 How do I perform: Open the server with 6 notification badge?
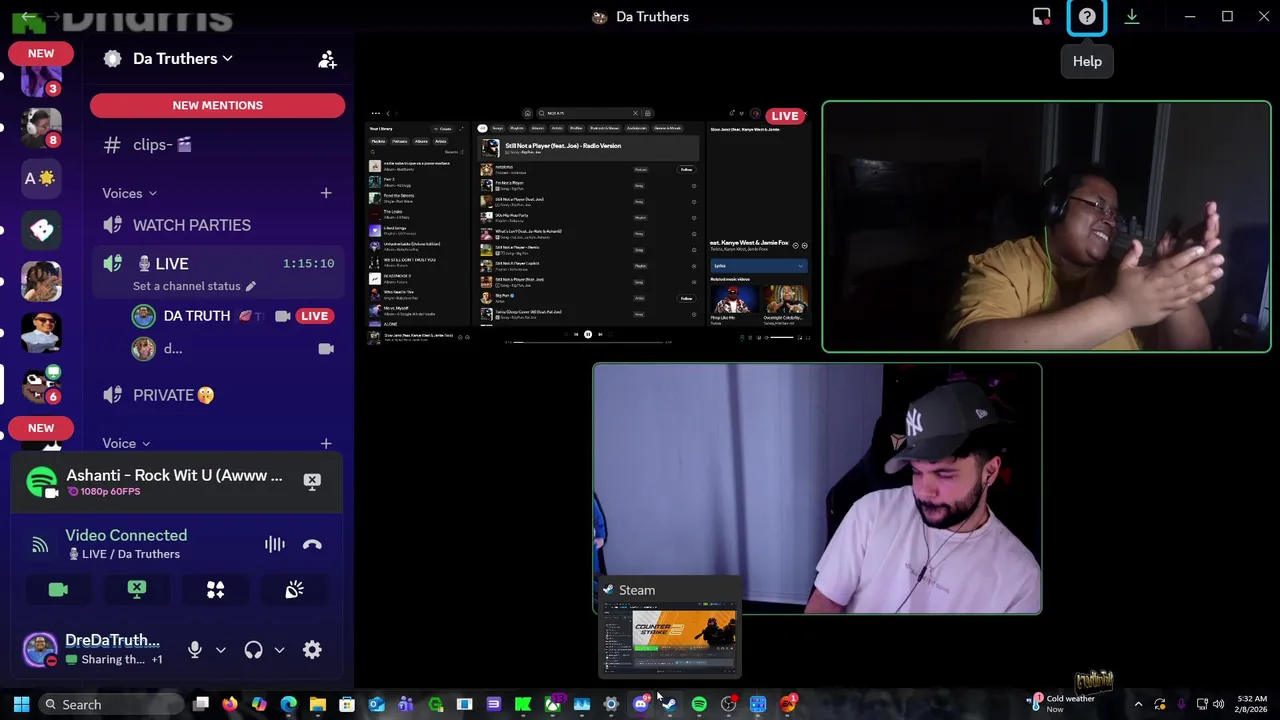point(41,385)
